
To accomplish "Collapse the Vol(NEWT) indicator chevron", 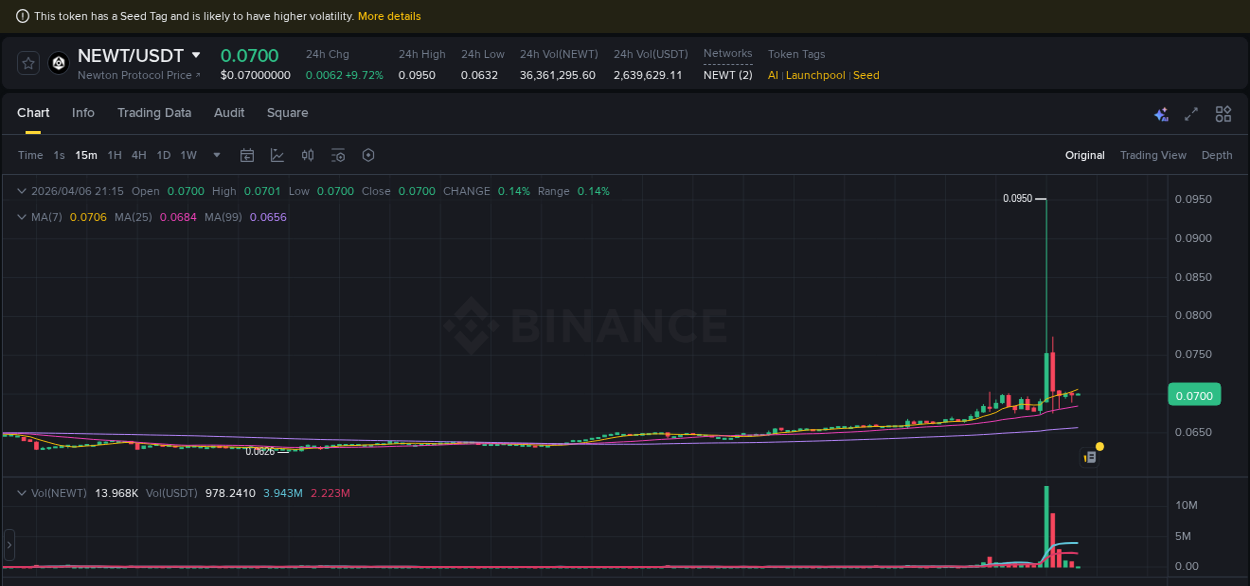I will pos(21,493).
